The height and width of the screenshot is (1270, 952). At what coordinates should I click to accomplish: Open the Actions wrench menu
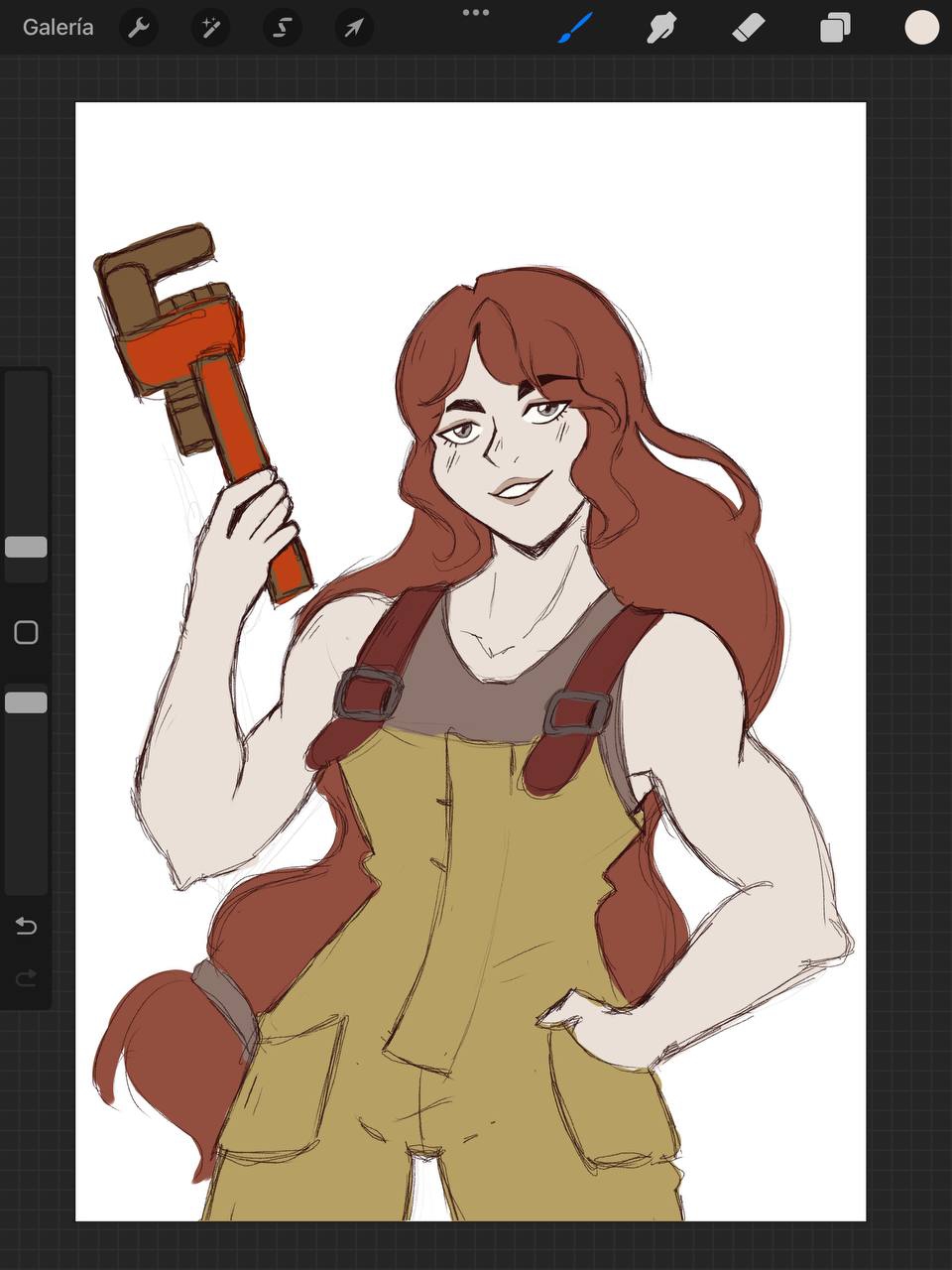pos(139,28)
